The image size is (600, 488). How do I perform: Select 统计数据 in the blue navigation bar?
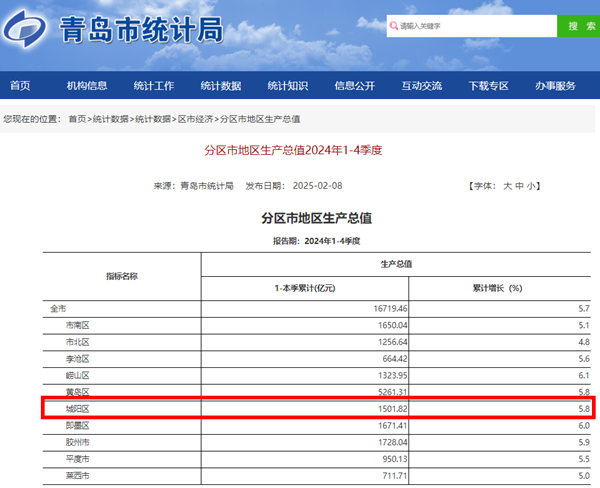221,86
